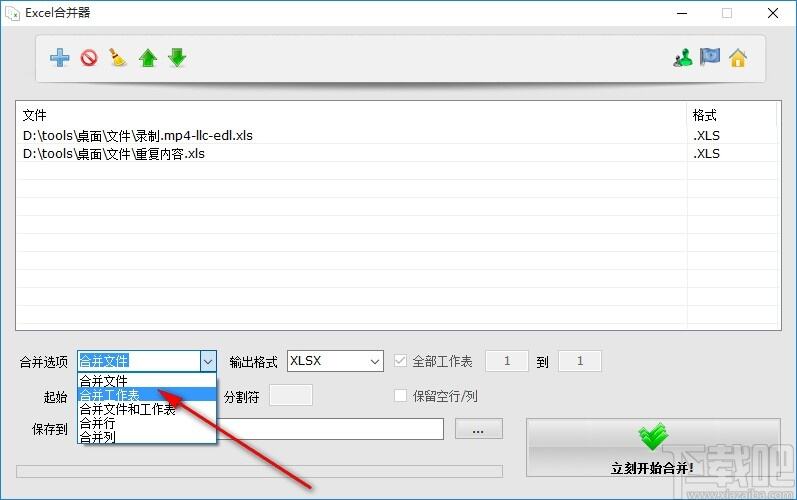Open the 输出格式 XLSX dropdown
The width and height of the screenshot is (797, 500).
pyautogui.click(x=335, y=361)
